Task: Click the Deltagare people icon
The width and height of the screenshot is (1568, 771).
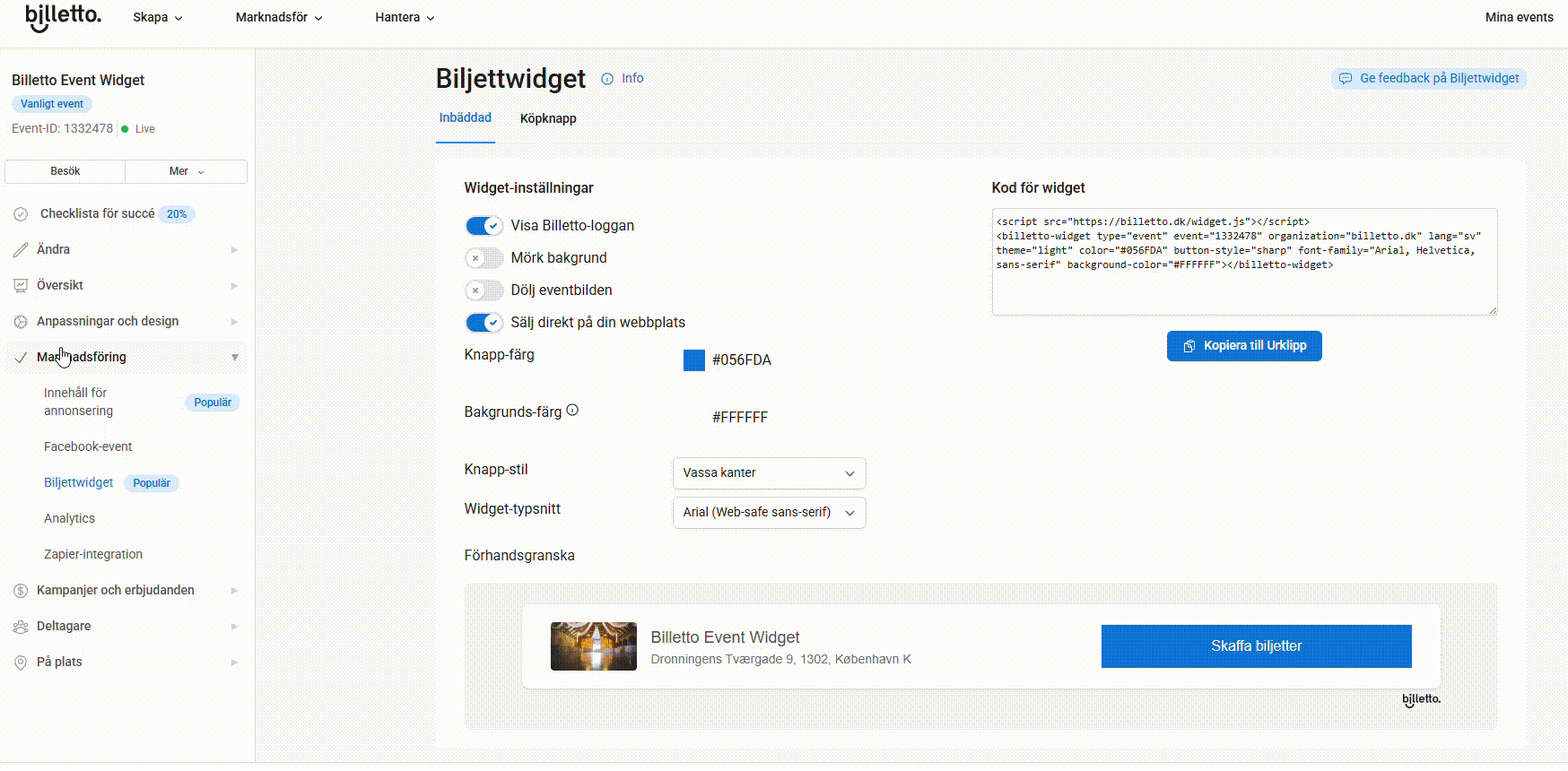Action: click(21, 627)
